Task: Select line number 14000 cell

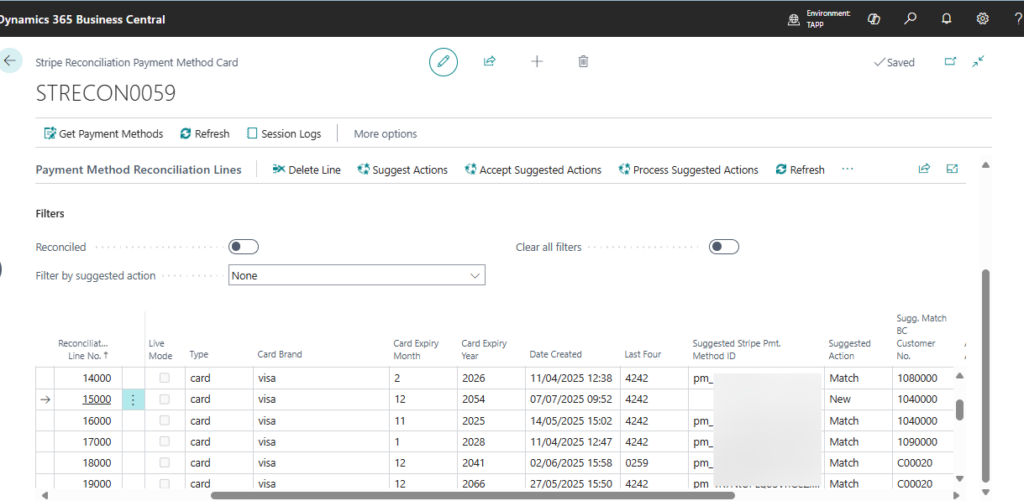Action: coord(88,378)
